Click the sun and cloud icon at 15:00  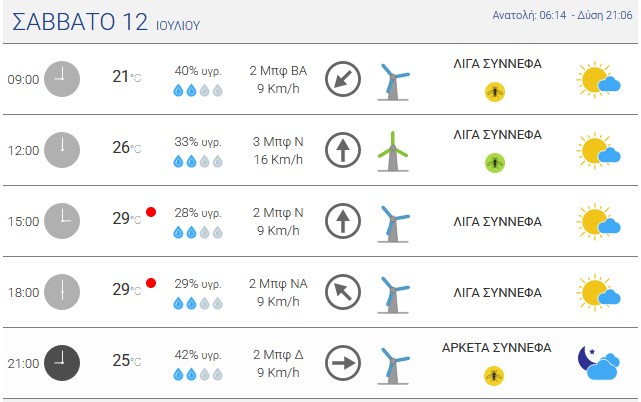point(598,221)
